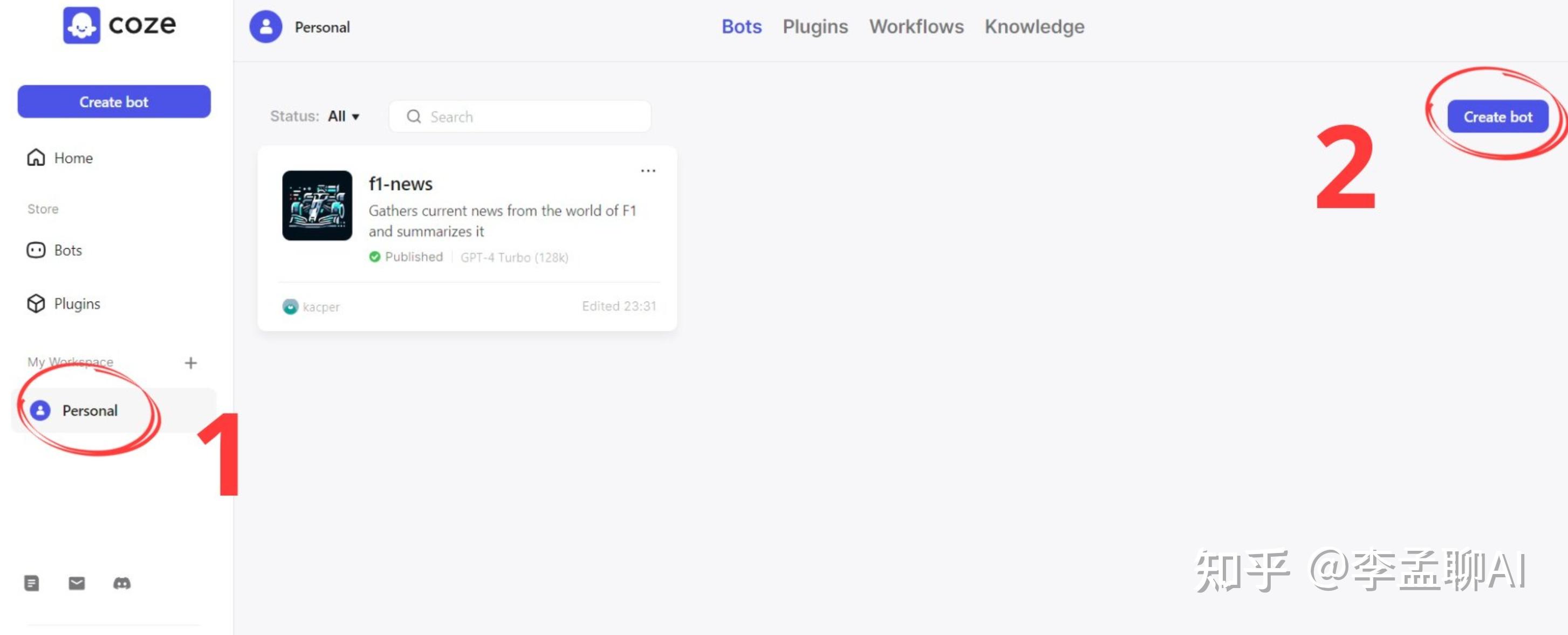Open the Knowledge tab

tap(1033, 27)
